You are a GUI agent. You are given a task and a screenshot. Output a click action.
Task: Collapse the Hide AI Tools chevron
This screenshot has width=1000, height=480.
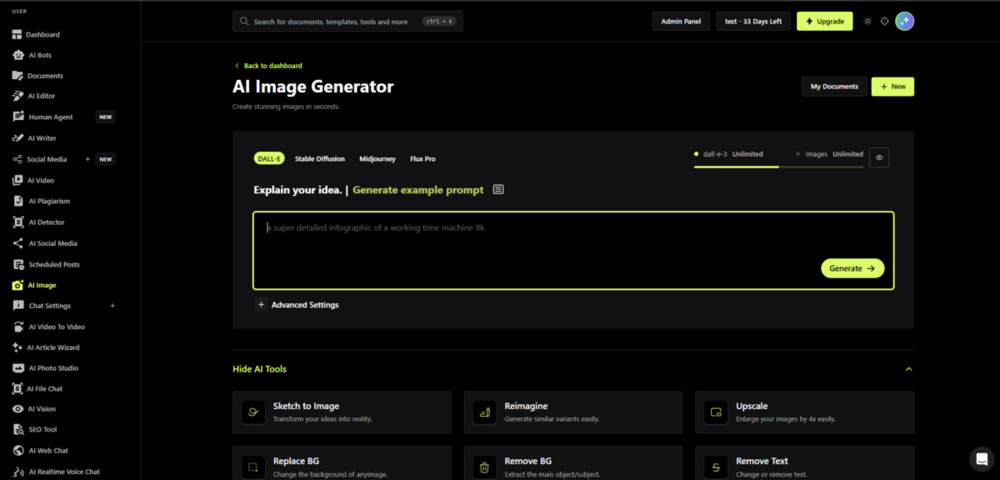coord(909,369)
